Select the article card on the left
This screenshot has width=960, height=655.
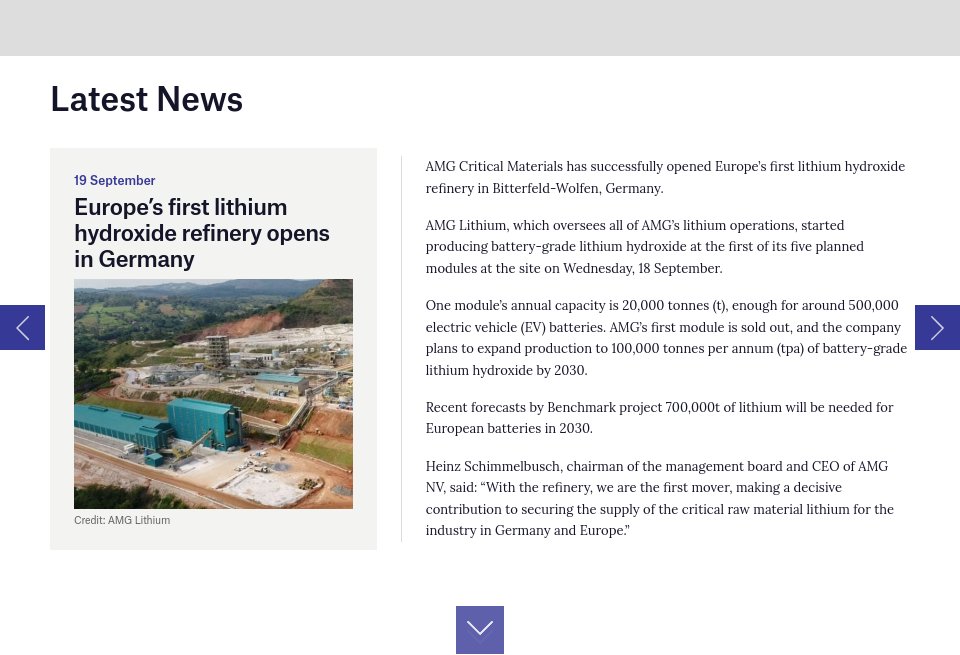click(x=213, y=348)
